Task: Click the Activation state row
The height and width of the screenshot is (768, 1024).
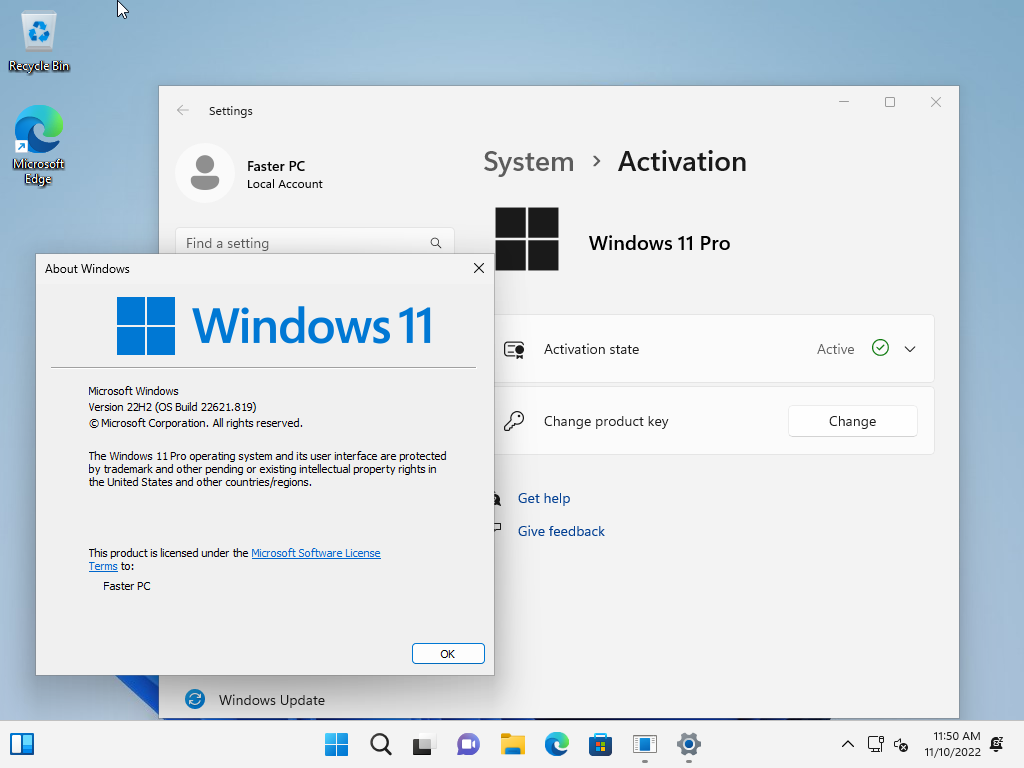Action: 714,349
